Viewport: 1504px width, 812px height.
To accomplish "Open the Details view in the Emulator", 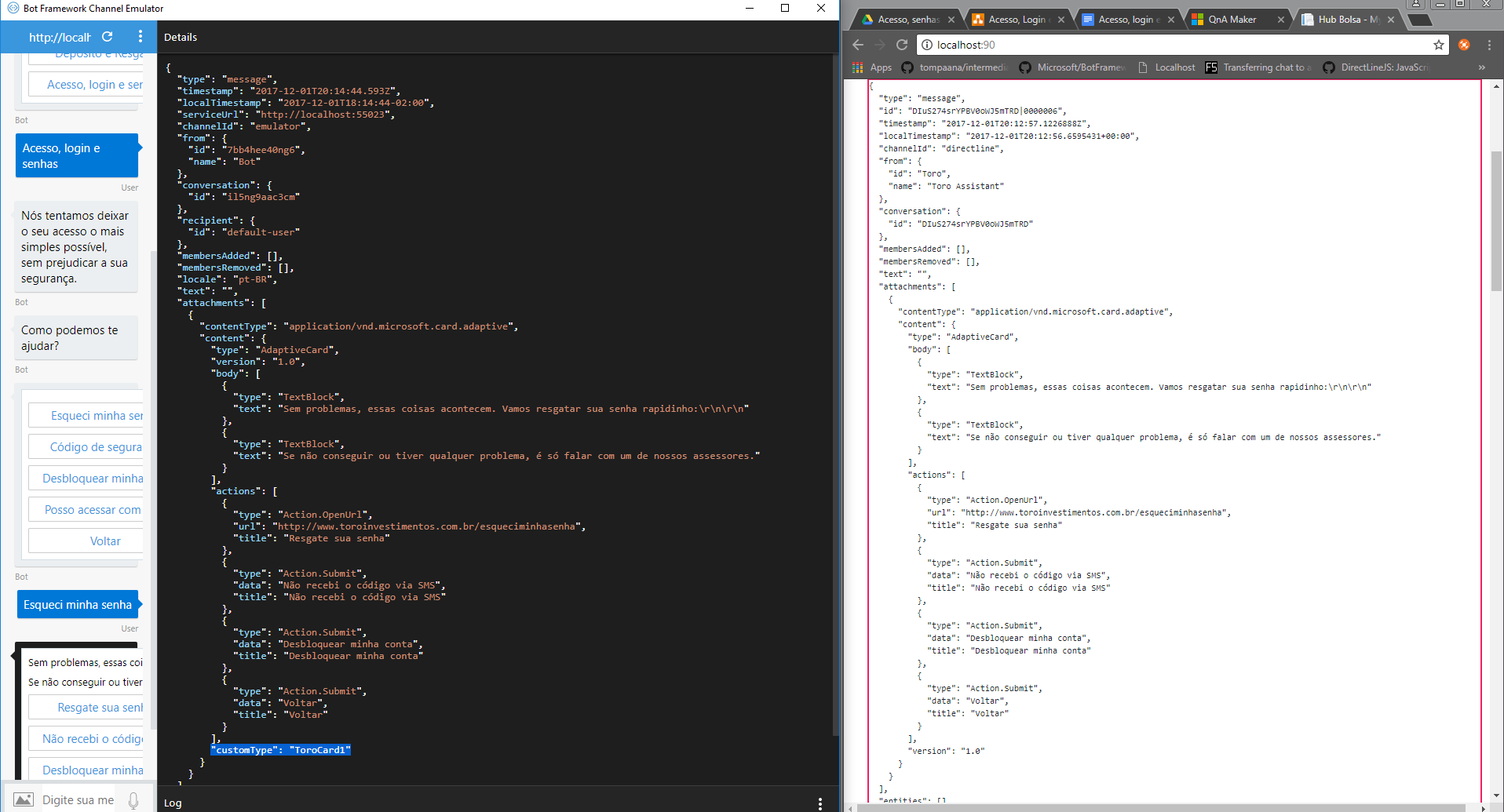I will click(x=180, y=37).
